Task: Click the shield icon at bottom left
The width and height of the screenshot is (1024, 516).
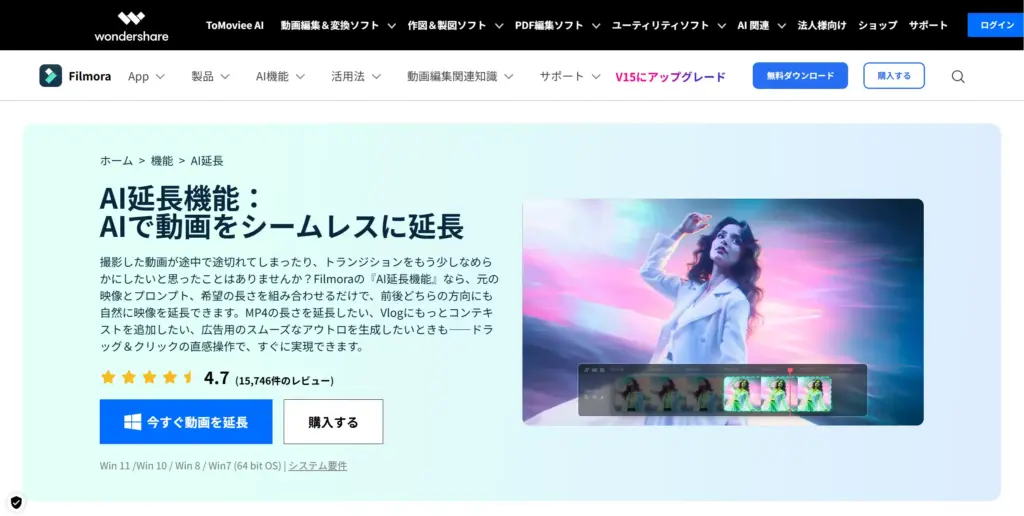Action: (x=16, y=502)
